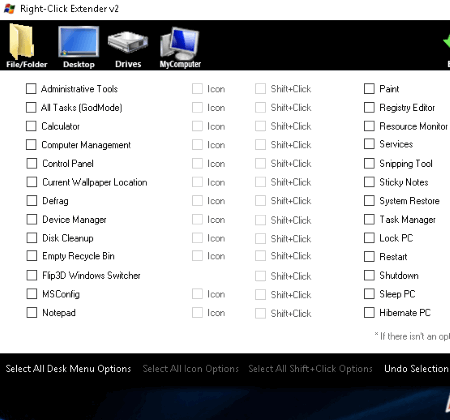This screenshot has height=420, width=450.
Task: Tick the All Tasks (GodMode) option
Action: point(31,107)
